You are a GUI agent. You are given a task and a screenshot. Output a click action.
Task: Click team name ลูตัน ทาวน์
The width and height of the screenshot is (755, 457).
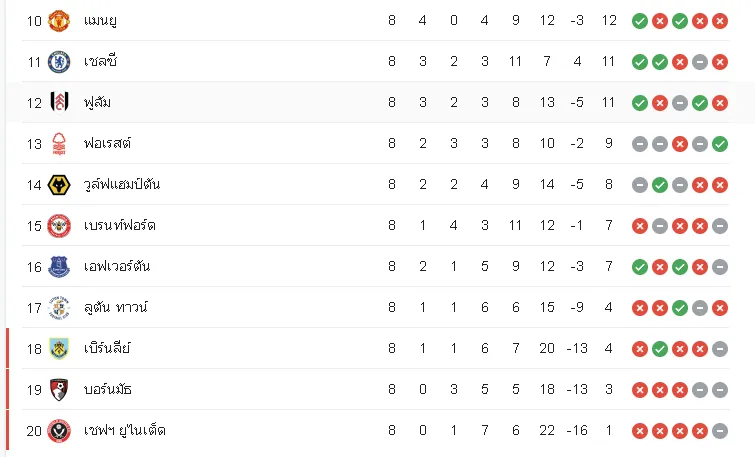[x=116, y=307]
